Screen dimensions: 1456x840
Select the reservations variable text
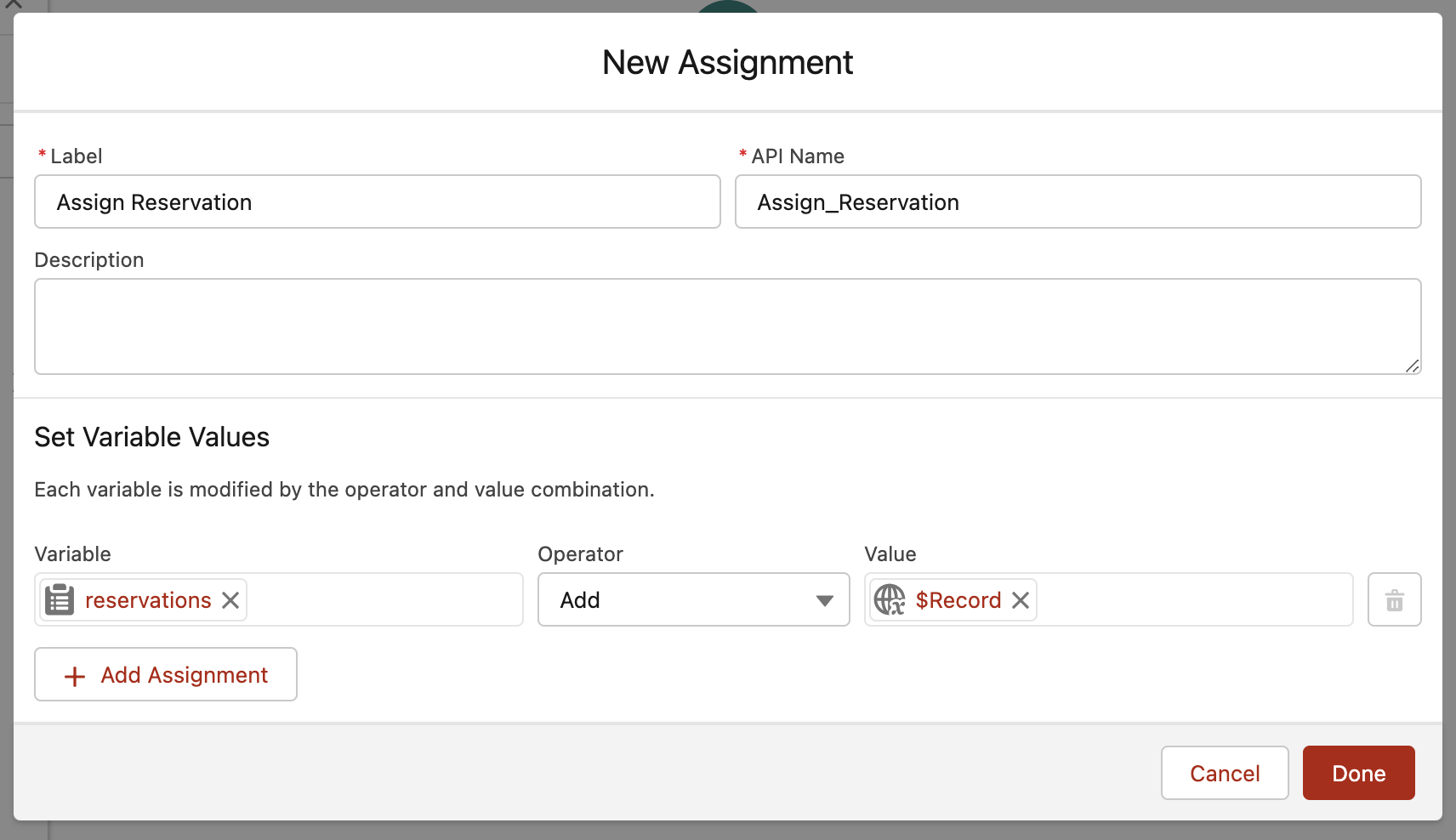[x=148, y=600]
